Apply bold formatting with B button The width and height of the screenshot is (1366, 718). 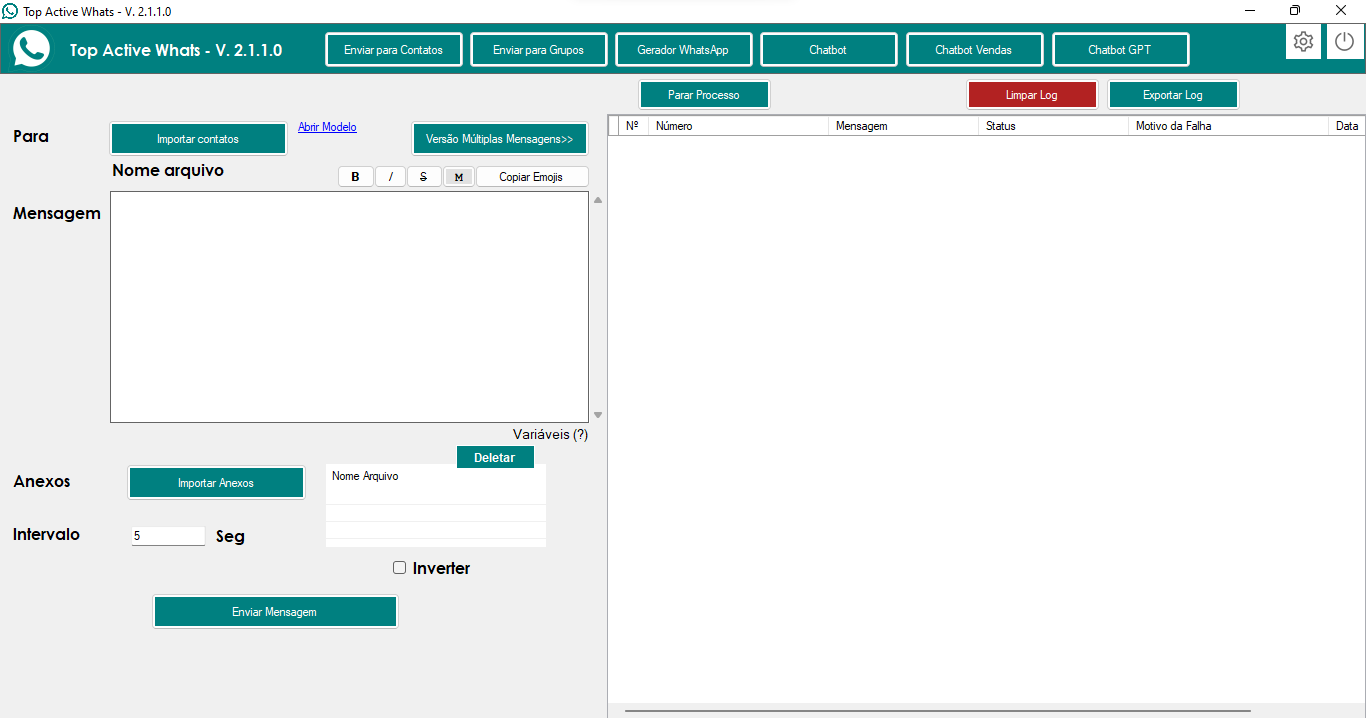355,177
